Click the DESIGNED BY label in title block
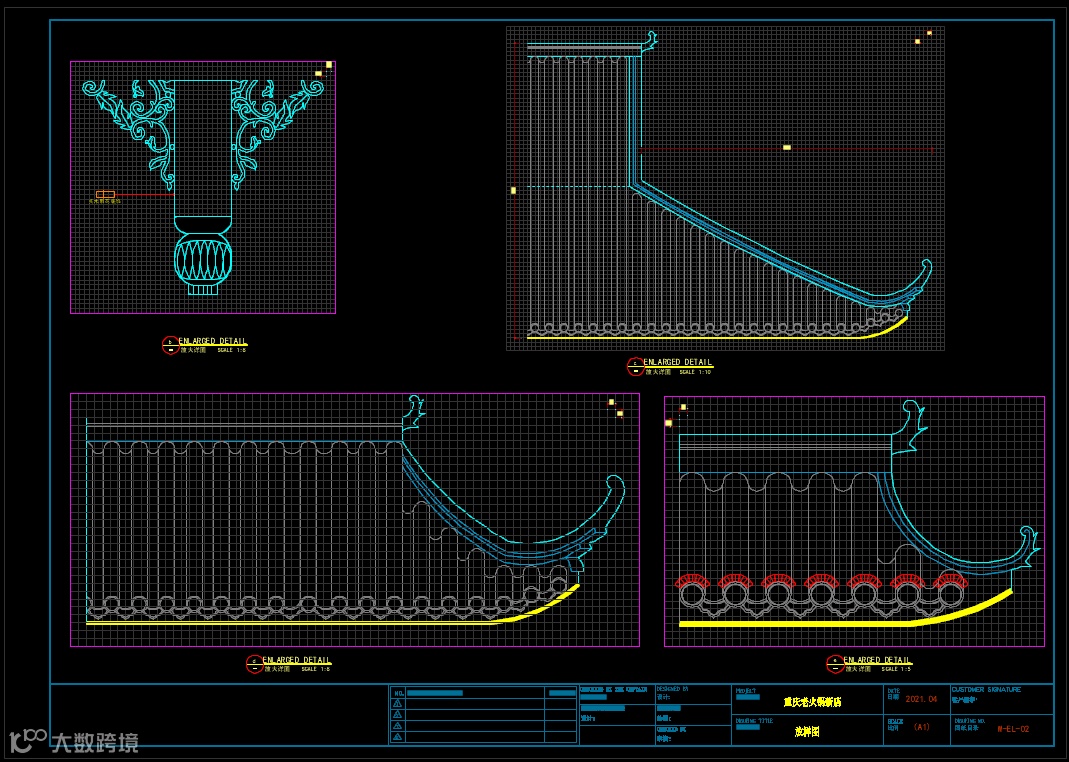The image size is (1069, 762). [672, 689]
